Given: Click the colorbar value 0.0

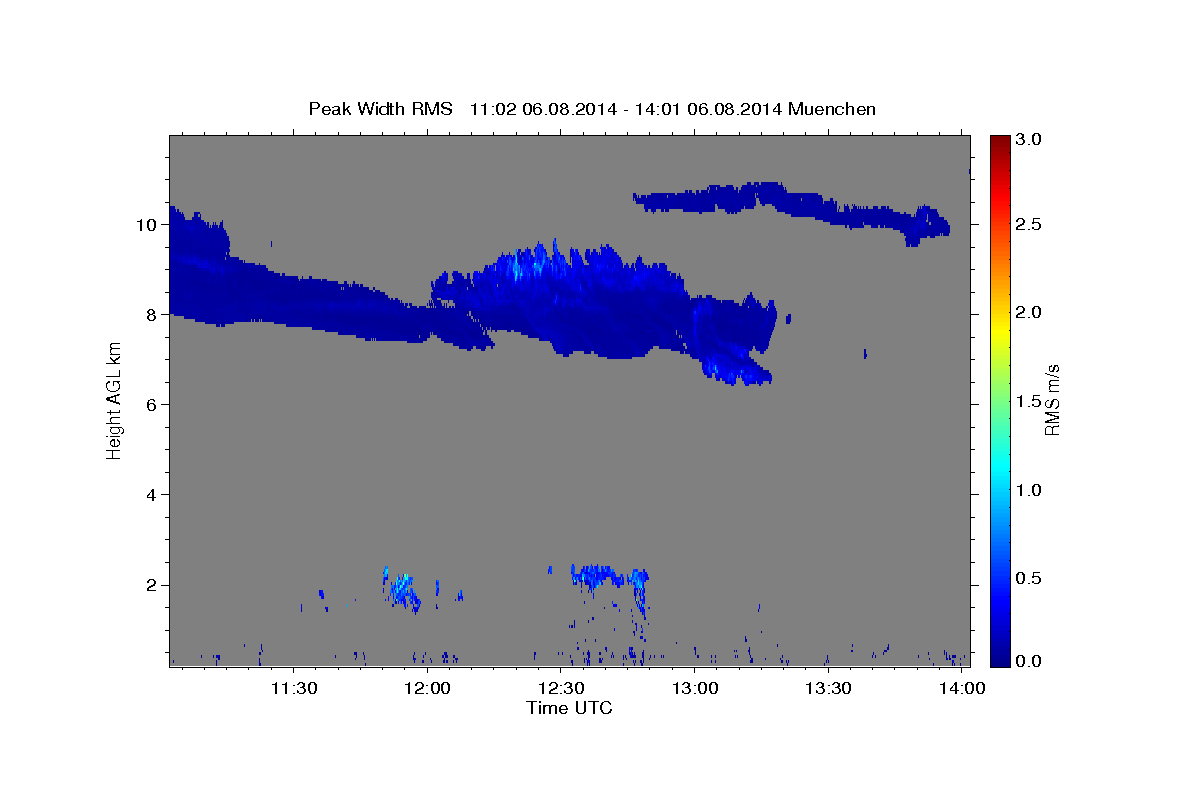Looking at the screenshot, I should [x=1029, y=661].
